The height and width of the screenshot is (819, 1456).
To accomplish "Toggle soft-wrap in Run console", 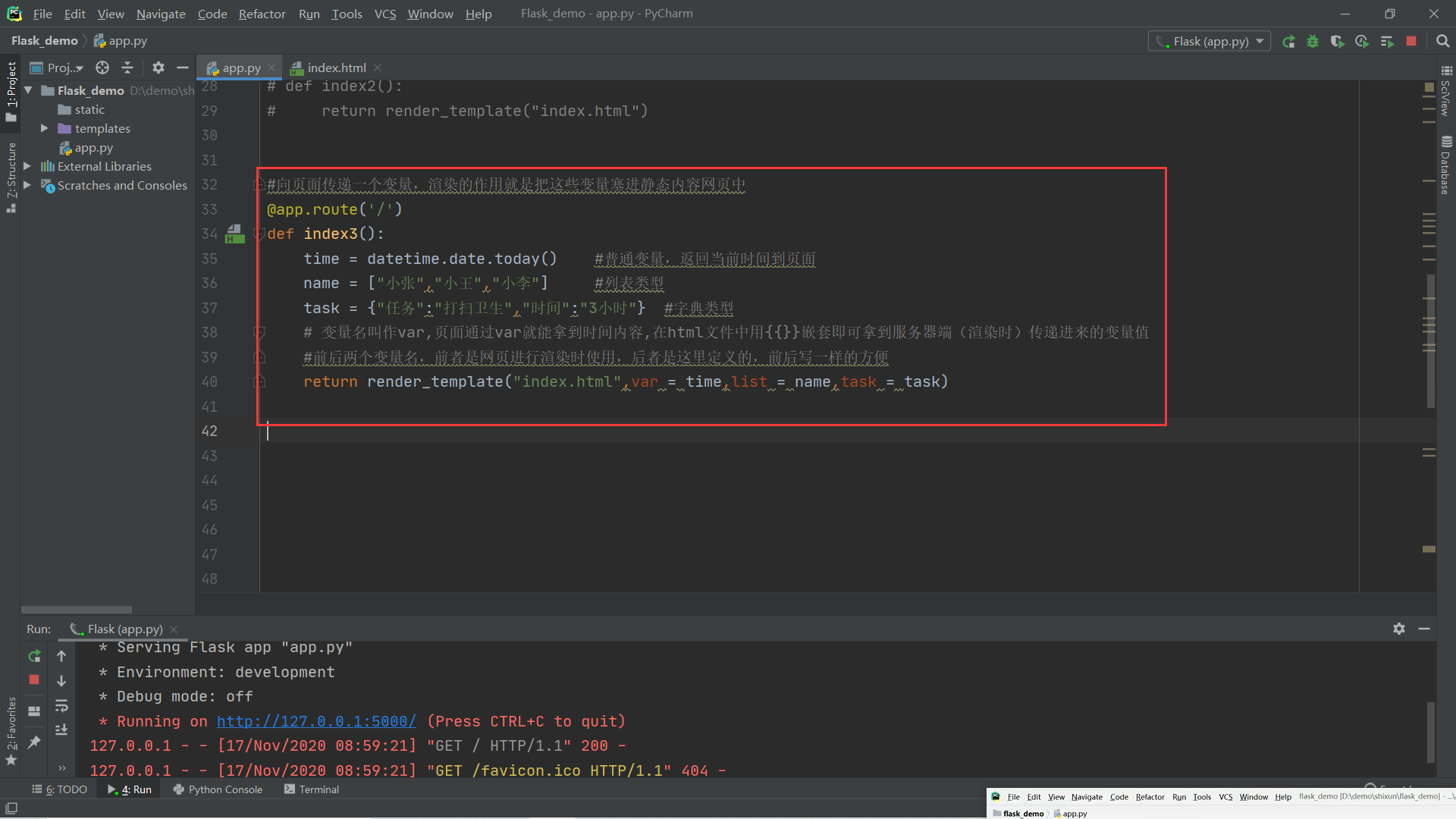I will (x=61, y=706).
